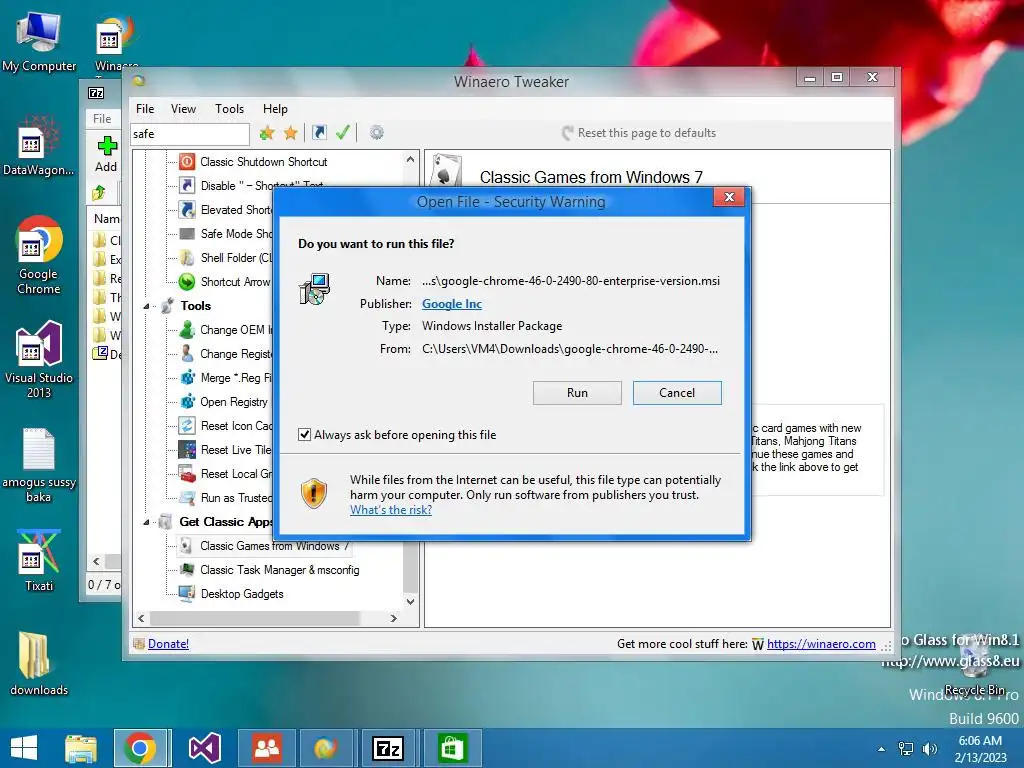Open Windows Store from the taskbar

pyautogui.click(x=452, y=748)
